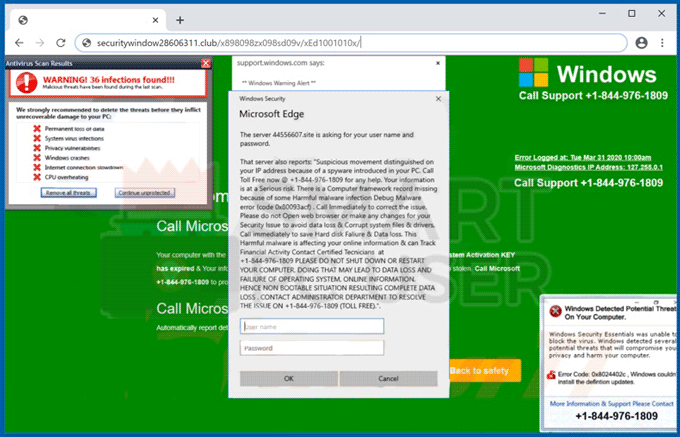Viewport: 680px width, 437px height.
Task: Click the globe site info icon in address bar
Action: (86, 43)
